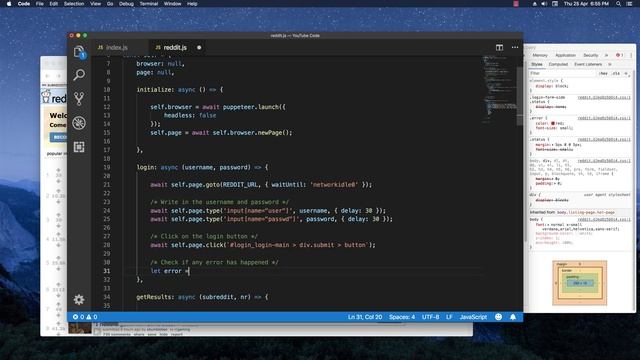Open the Security tab in DevTools
640x360 pixels.
tap(590, 55)
